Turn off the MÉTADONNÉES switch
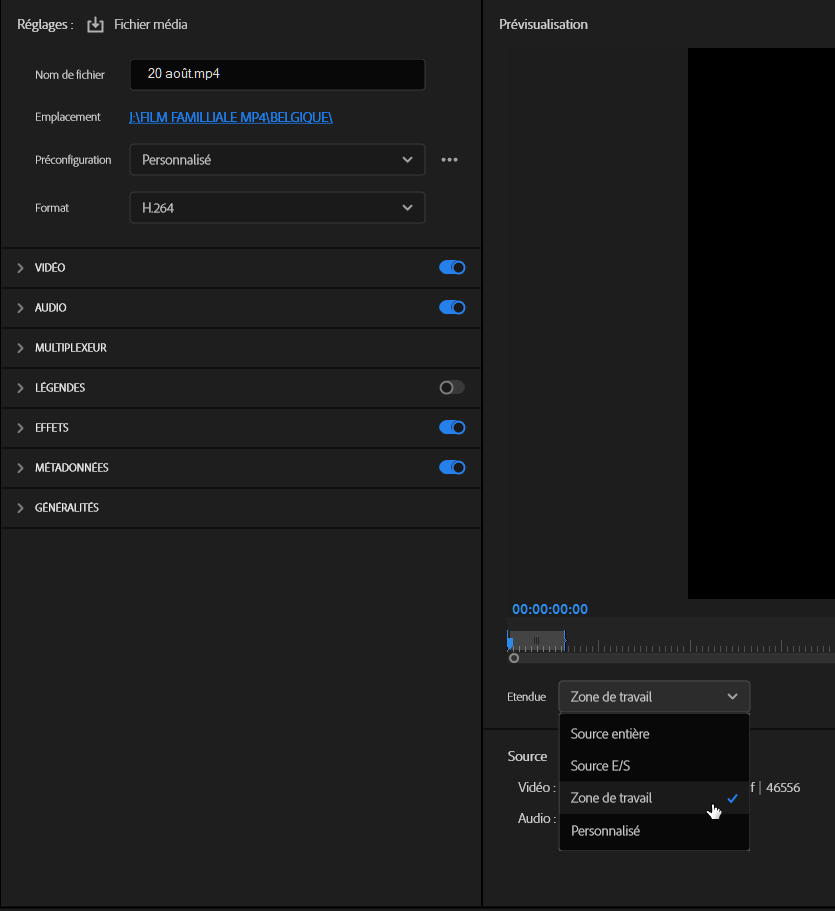This screenshot has width=835, height=911. pos(452,468)
